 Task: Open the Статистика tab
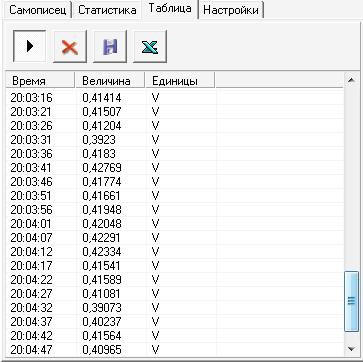coord(107,10)
